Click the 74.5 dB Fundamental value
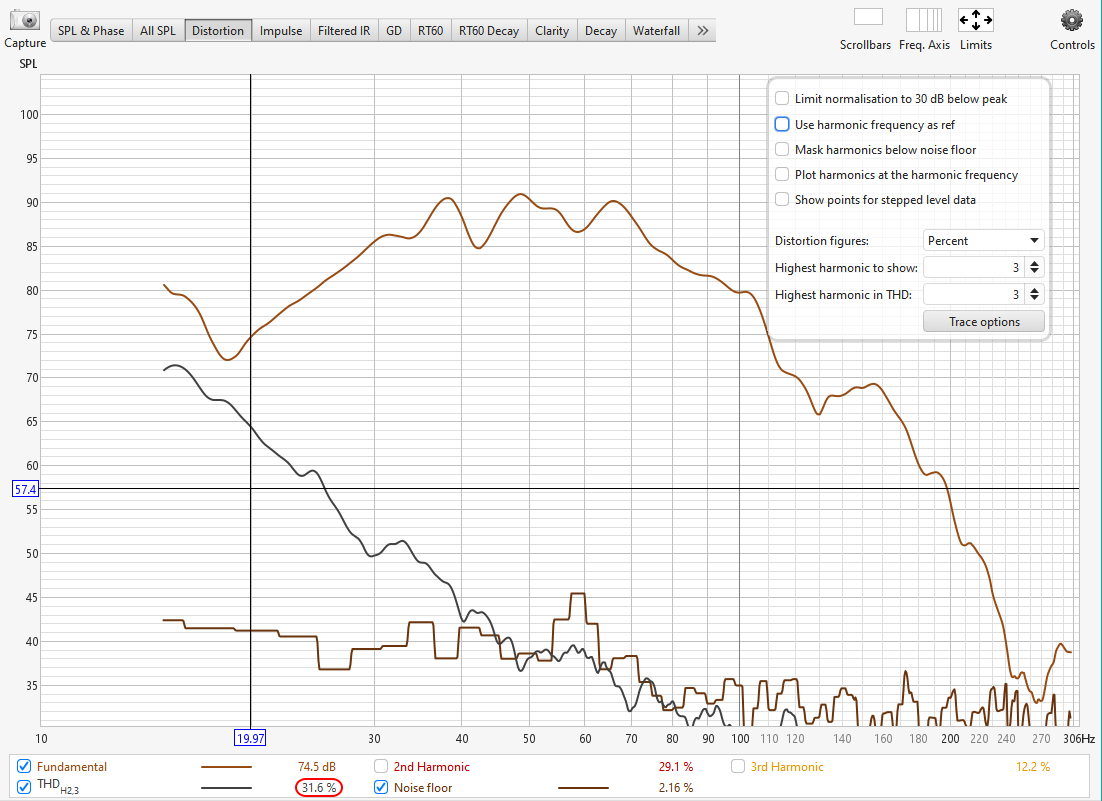The width and height of the screenshot is (1102, 801). click(x=317, y=767)
